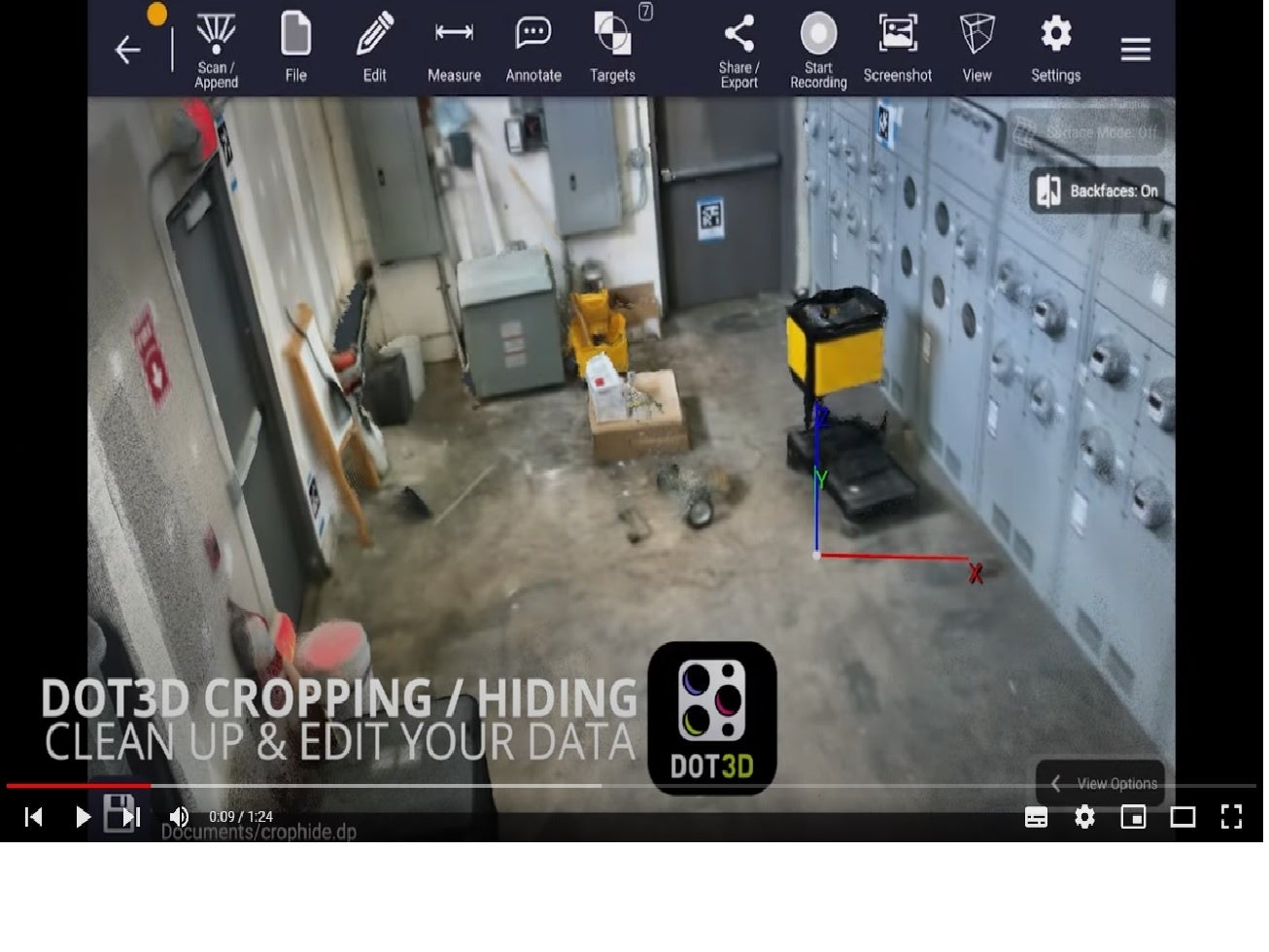The image size is (1269, 952).
Task: Go back with the left arrow icon
Action: pyautogui.click(x=127, y=50)
